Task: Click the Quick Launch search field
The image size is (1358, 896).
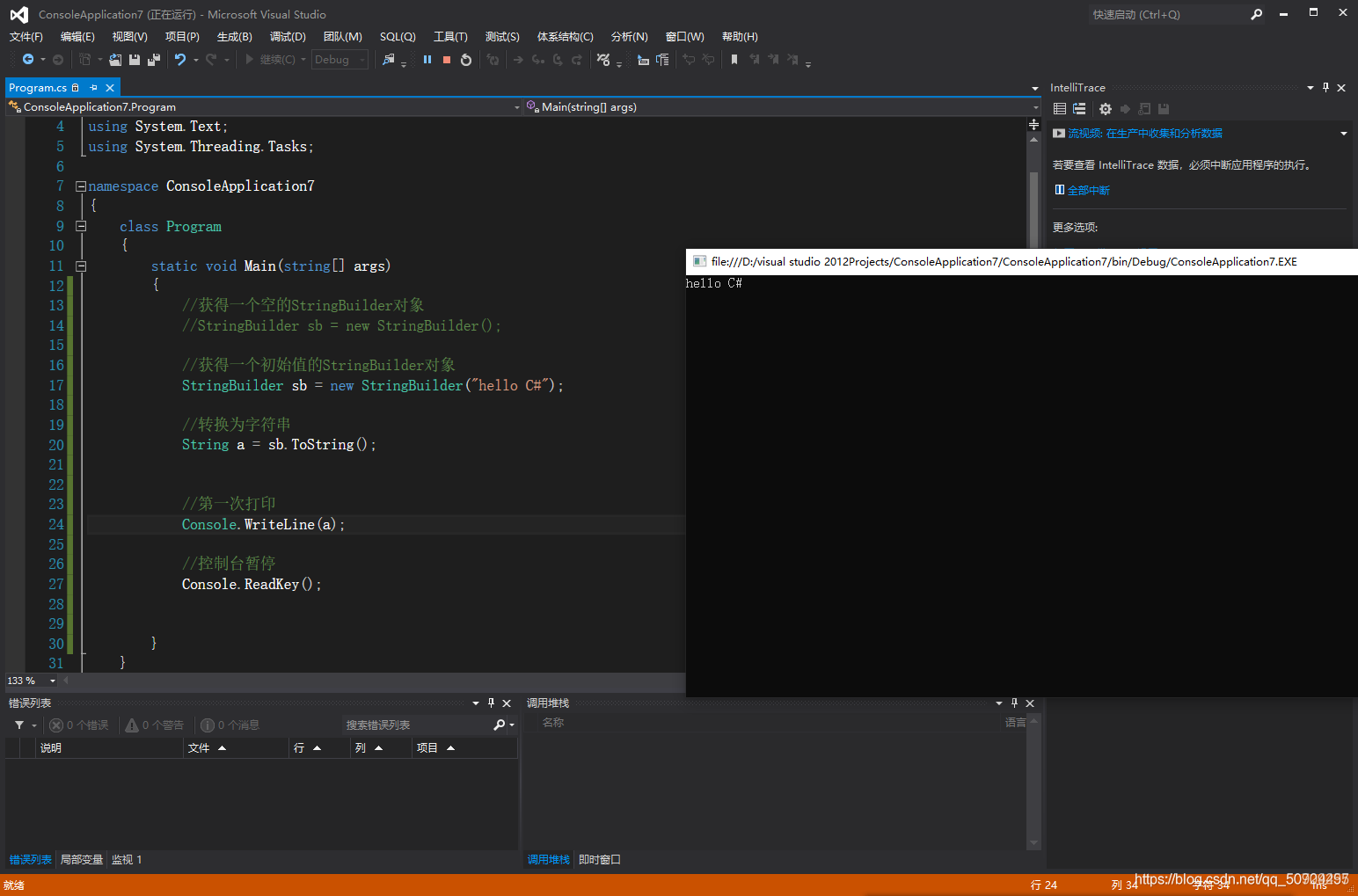Action: [x=1167, y=14]
